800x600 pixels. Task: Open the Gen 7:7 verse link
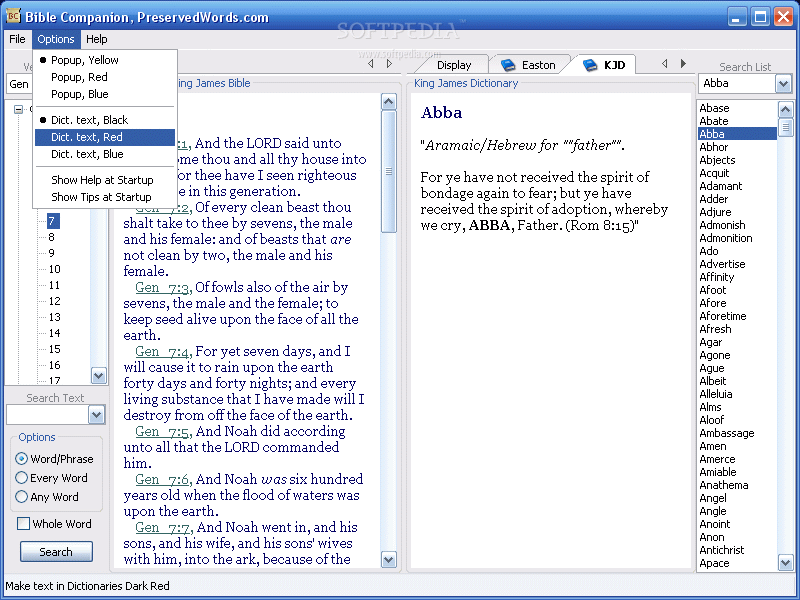pos(163,528)
